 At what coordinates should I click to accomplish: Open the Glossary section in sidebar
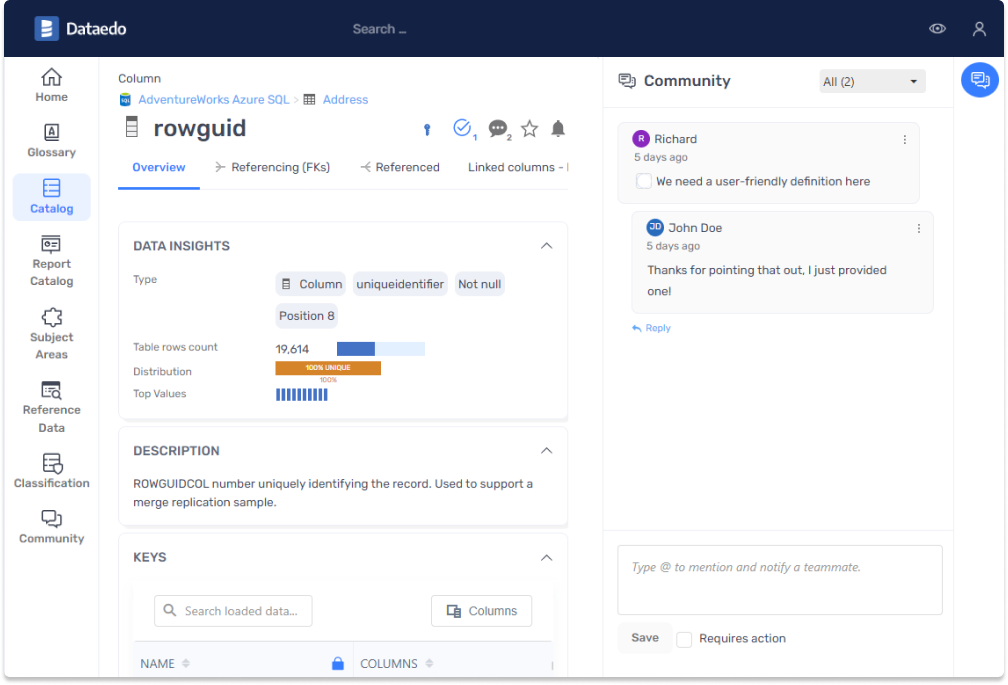(51, 140)
